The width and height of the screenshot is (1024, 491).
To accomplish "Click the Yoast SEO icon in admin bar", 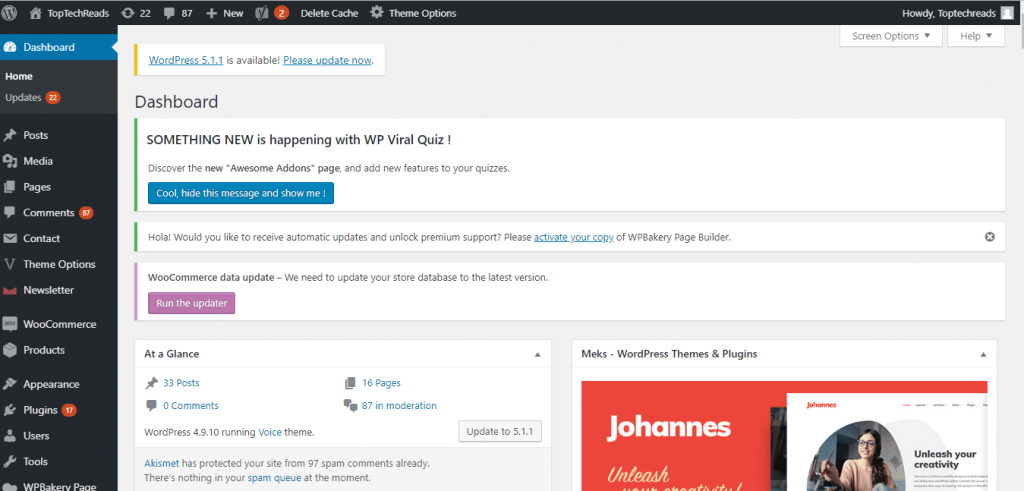I will tap(261, 13).
